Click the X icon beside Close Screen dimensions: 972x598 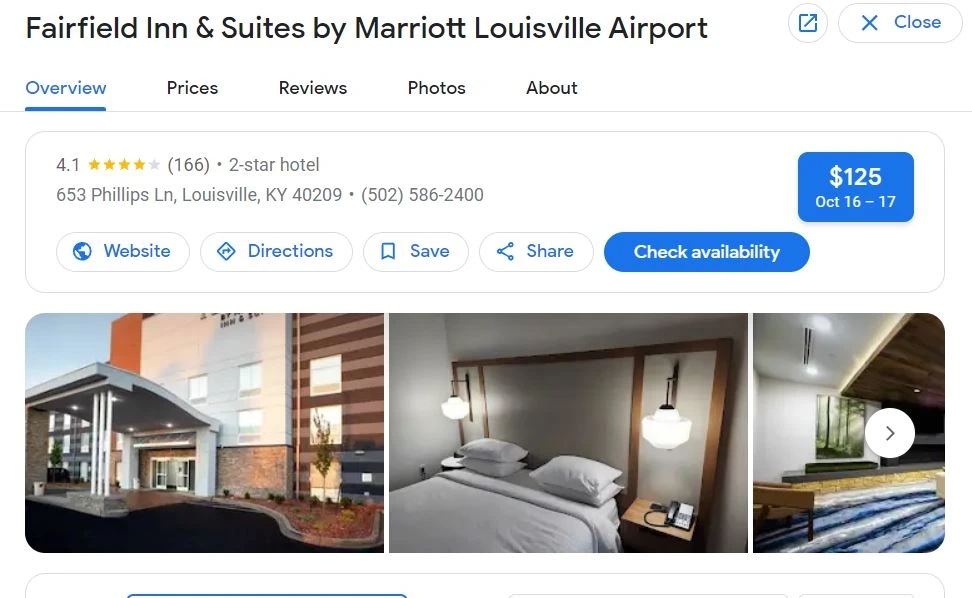869,23
